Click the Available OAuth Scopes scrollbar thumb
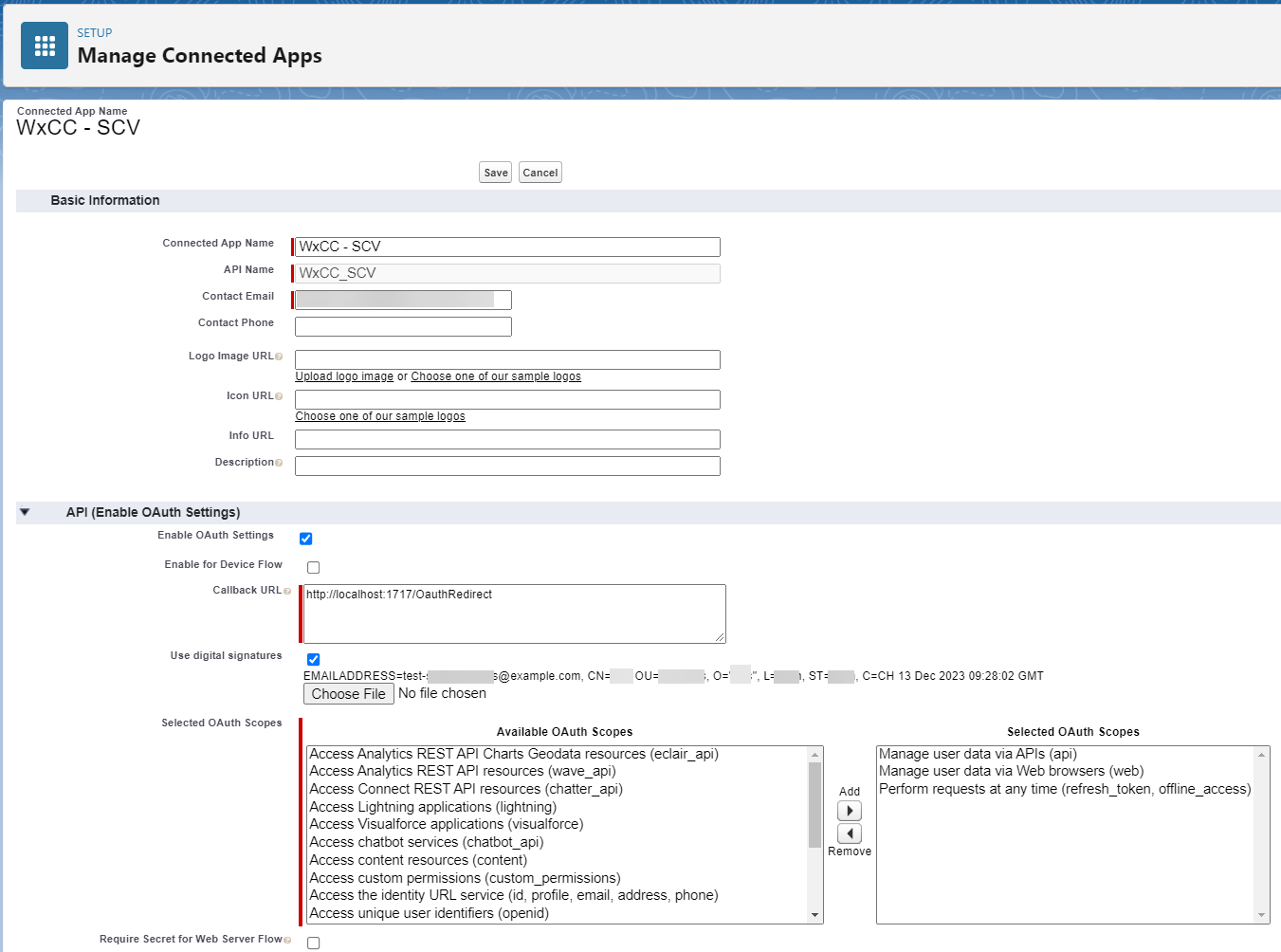Viewport: 1281px width, 952px height. (x=815, y=805)
